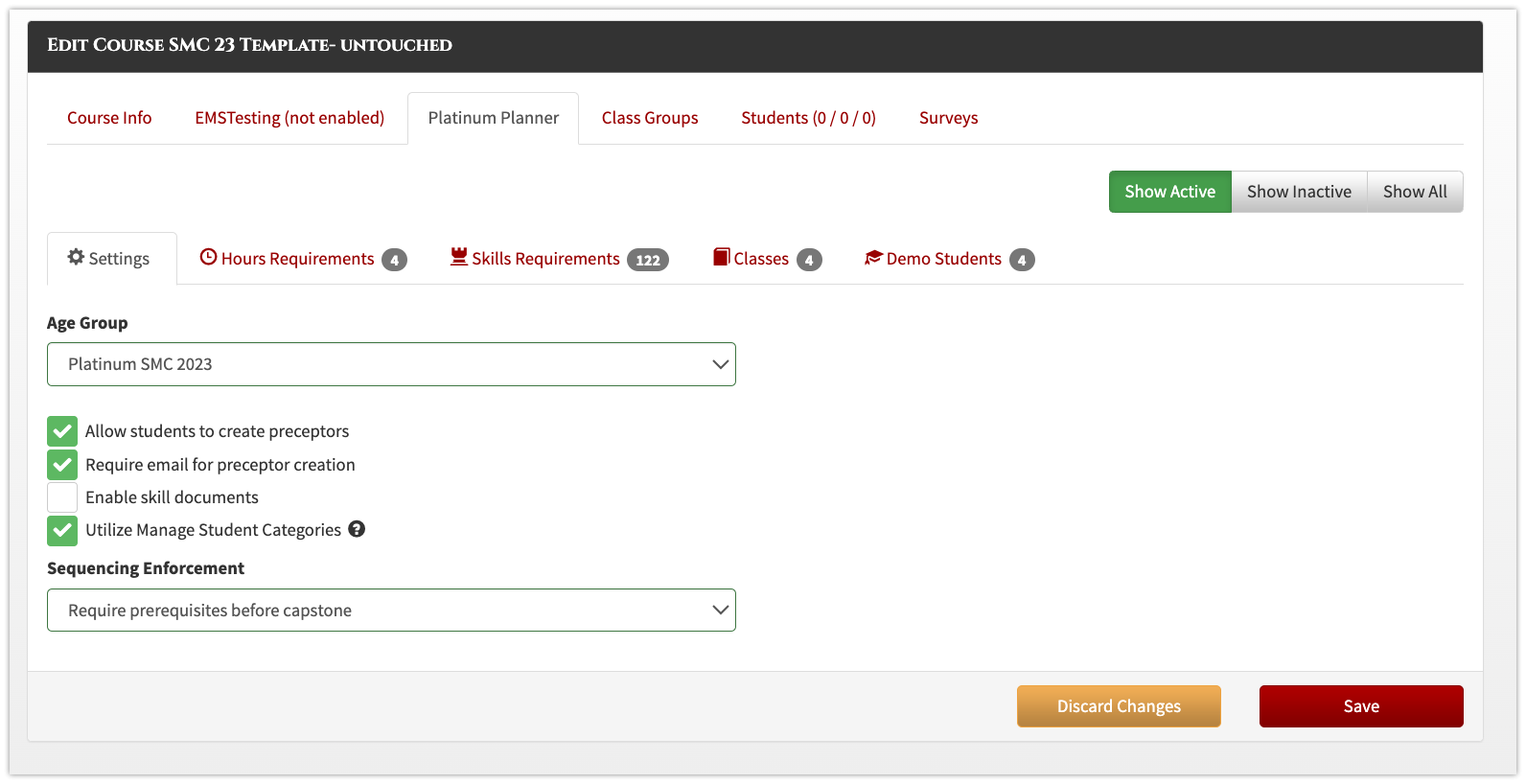
Task: Click the Classes book icon
Action: tap(722, 257)
